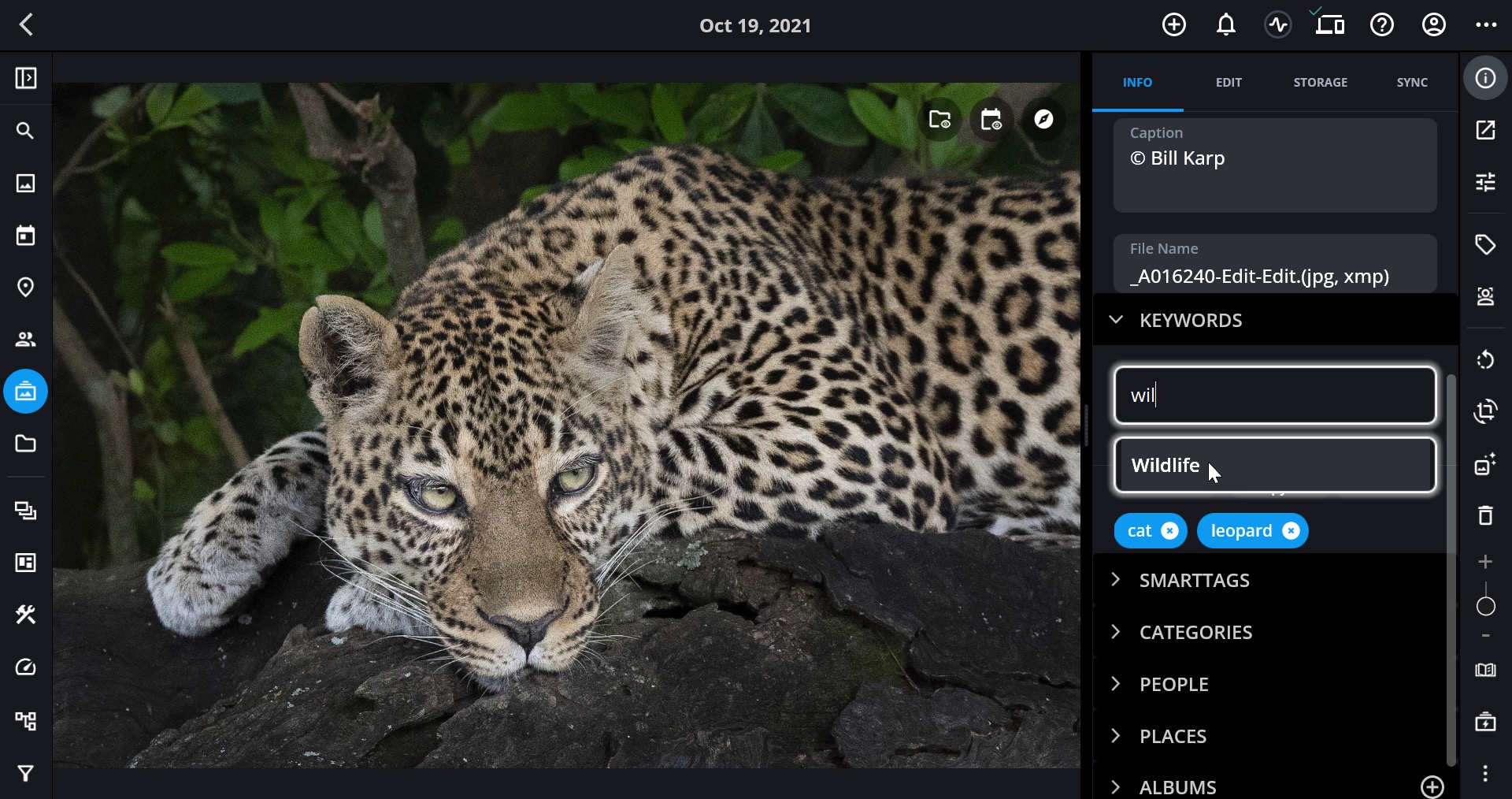The image size is (1512, 799).
Task: Select the Wildlife keyword suggestion
Action: point(1275,465)
